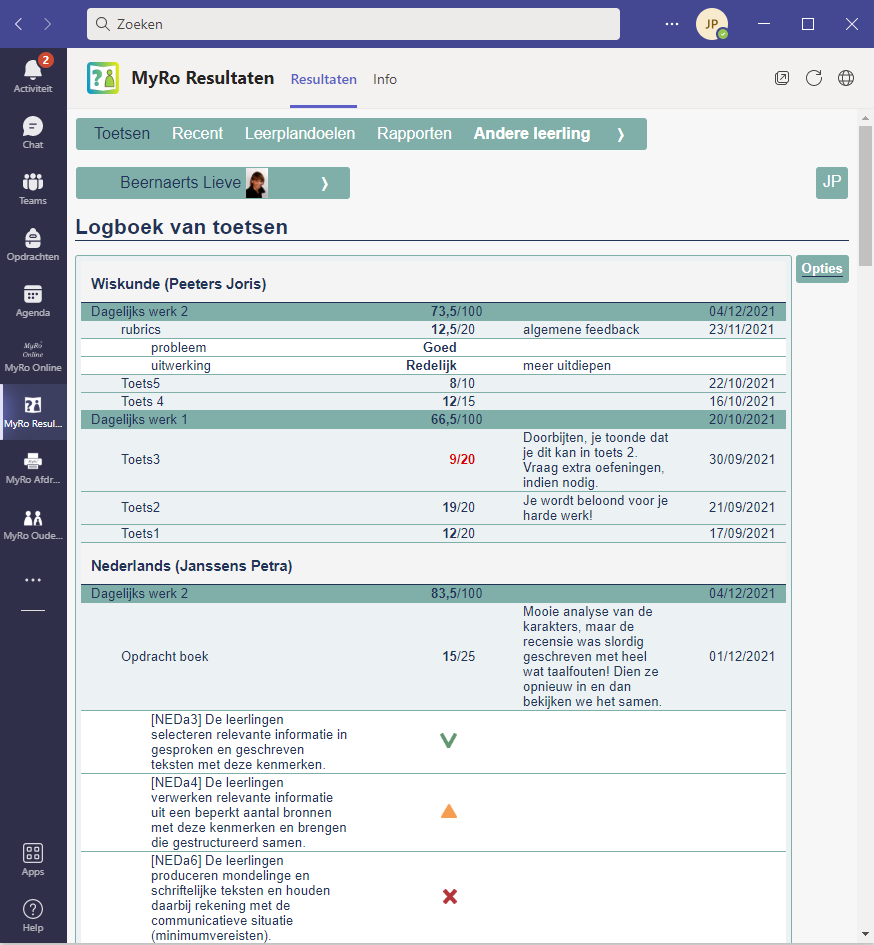Open the Leerplandoelen menu item
874x945 pixels.
(300, 134)
